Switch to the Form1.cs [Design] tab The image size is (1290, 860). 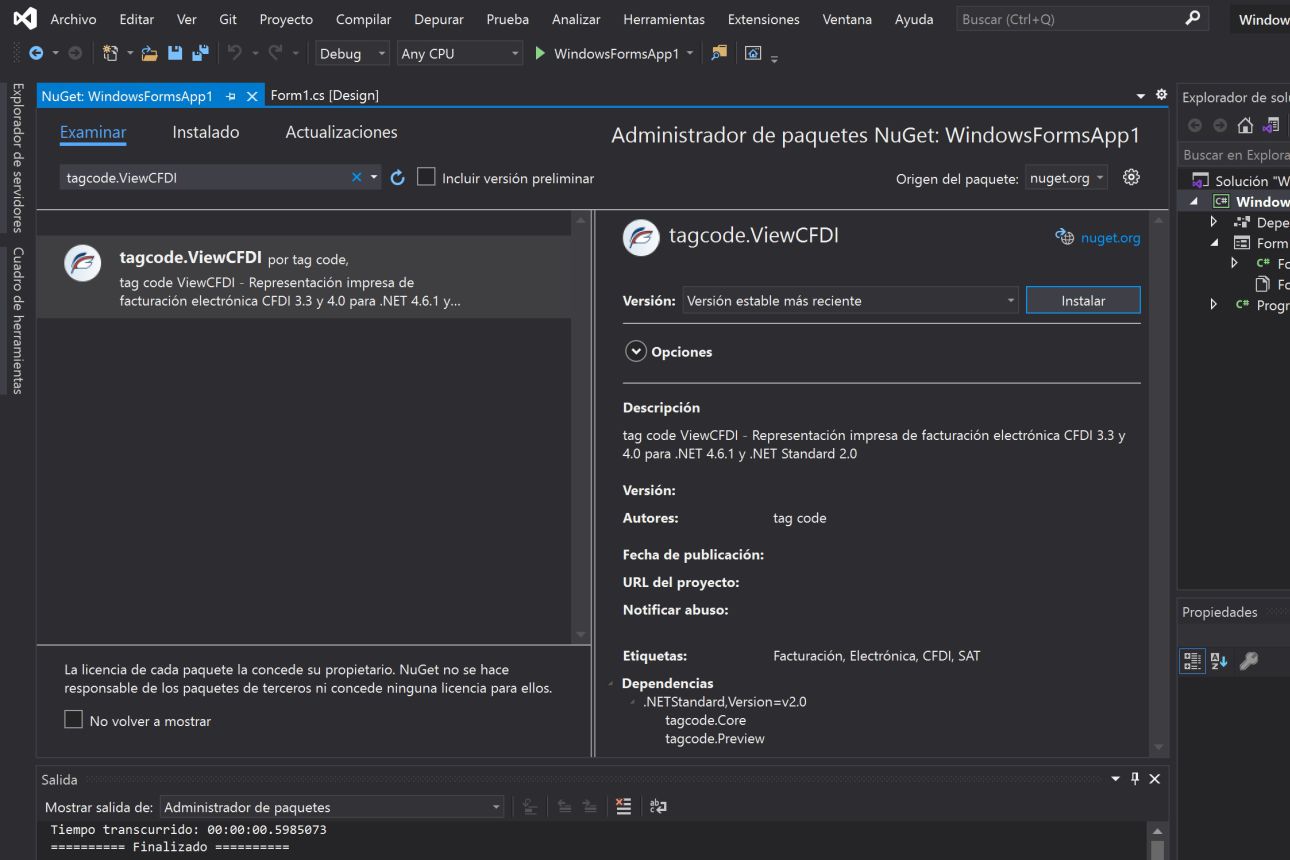pos(325,96)
